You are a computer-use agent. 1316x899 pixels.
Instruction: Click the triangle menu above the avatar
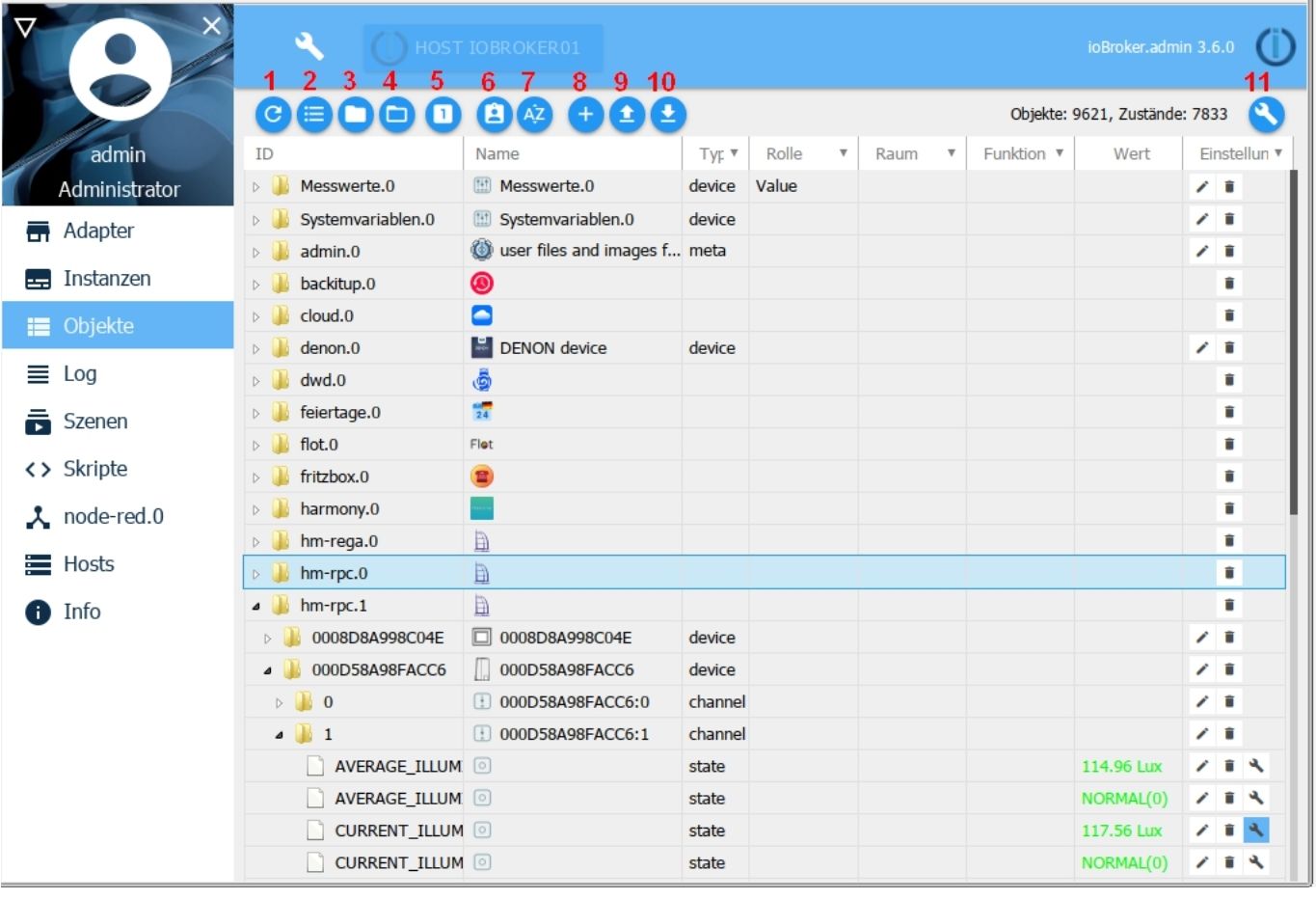coord(25,27)
